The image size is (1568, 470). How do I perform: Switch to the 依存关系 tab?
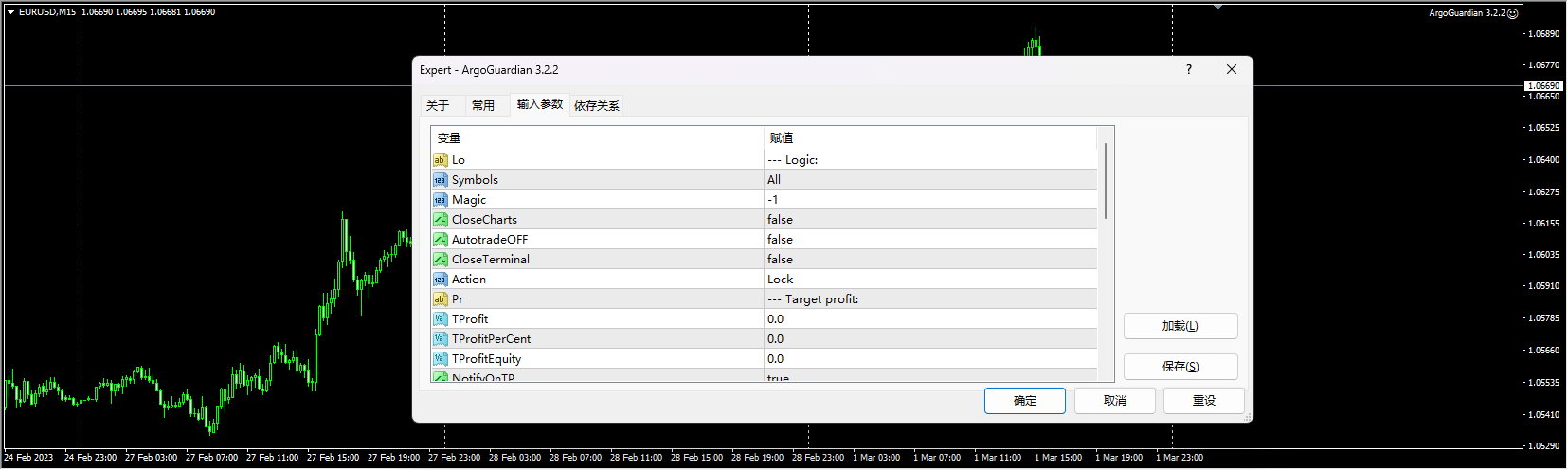[597, 105]
